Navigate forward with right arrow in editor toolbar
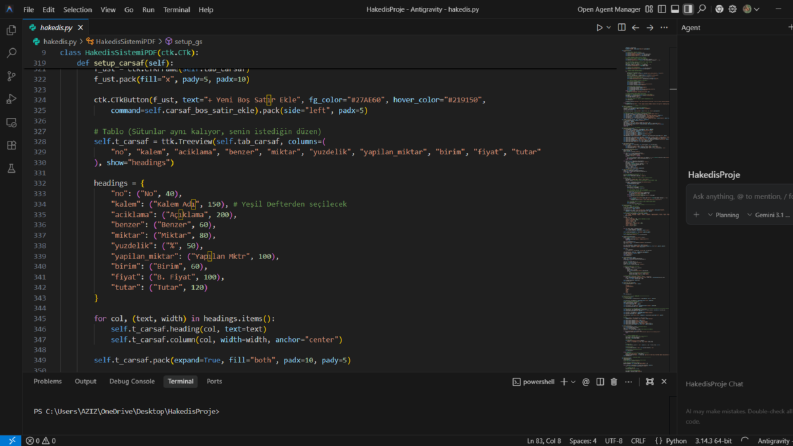Image resolution: width=793 pixels, height=446 pixels. pos(650,28)
